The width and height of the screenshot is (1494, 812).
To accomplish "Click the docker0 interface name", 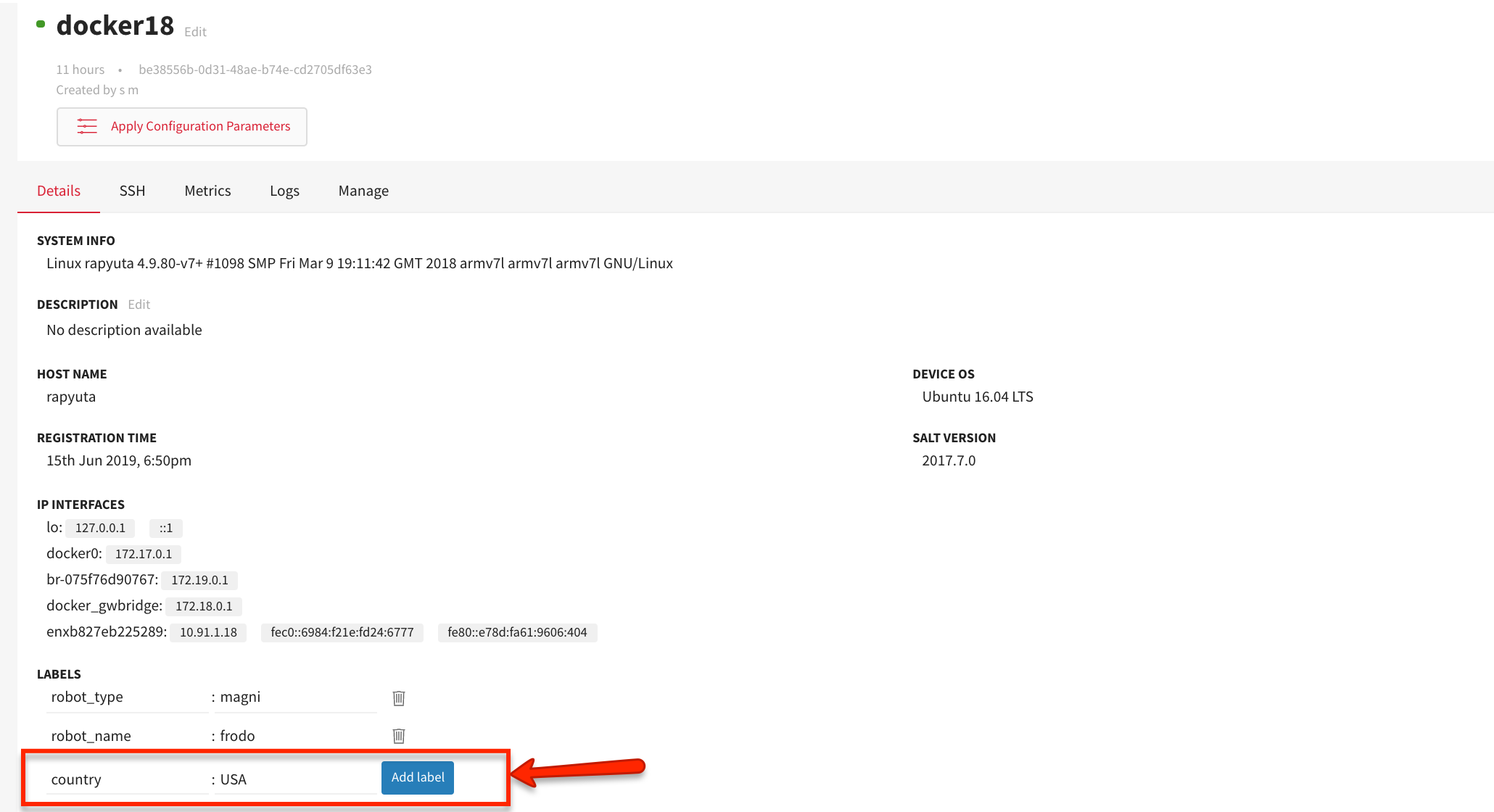I will click(x=74, y=553).
